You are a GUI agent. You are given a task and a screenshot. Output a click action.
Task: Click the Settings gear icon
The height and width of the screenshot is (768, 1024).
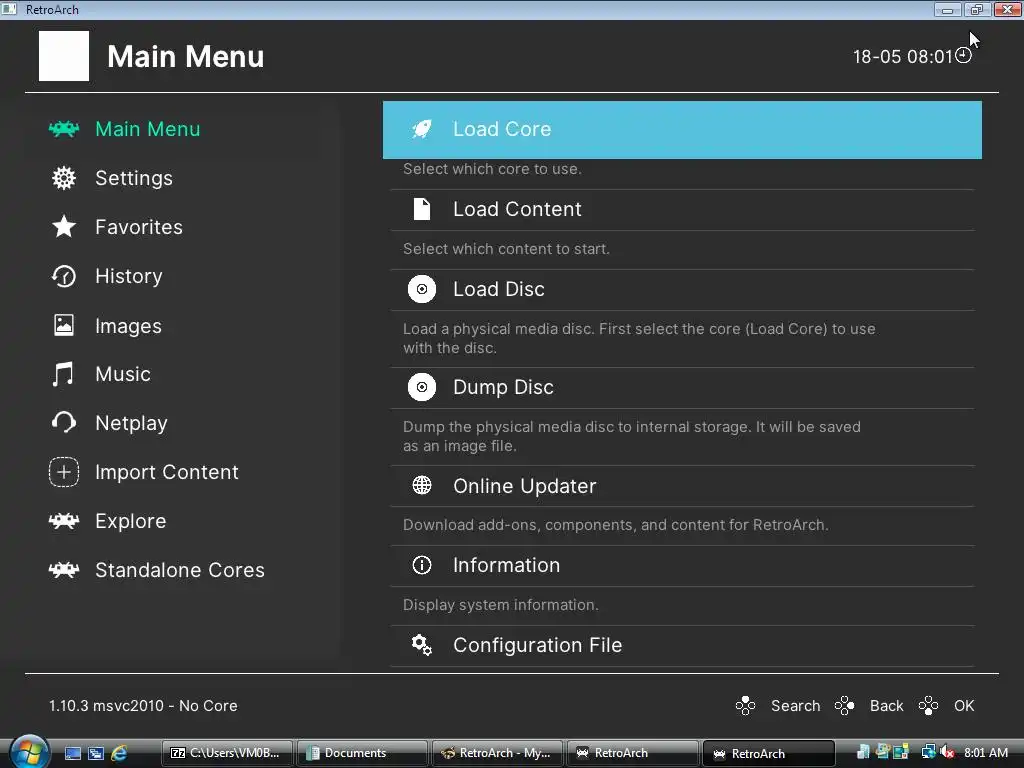(64, 178)
